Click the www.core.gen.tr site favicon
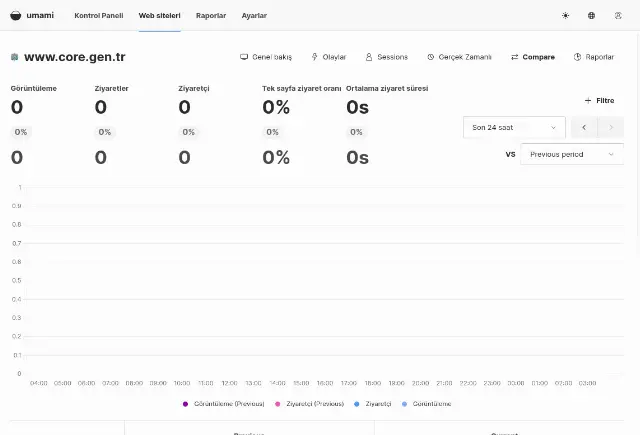Image resolution: width=640 pixels, height=435 pixels. click(14, 57)
